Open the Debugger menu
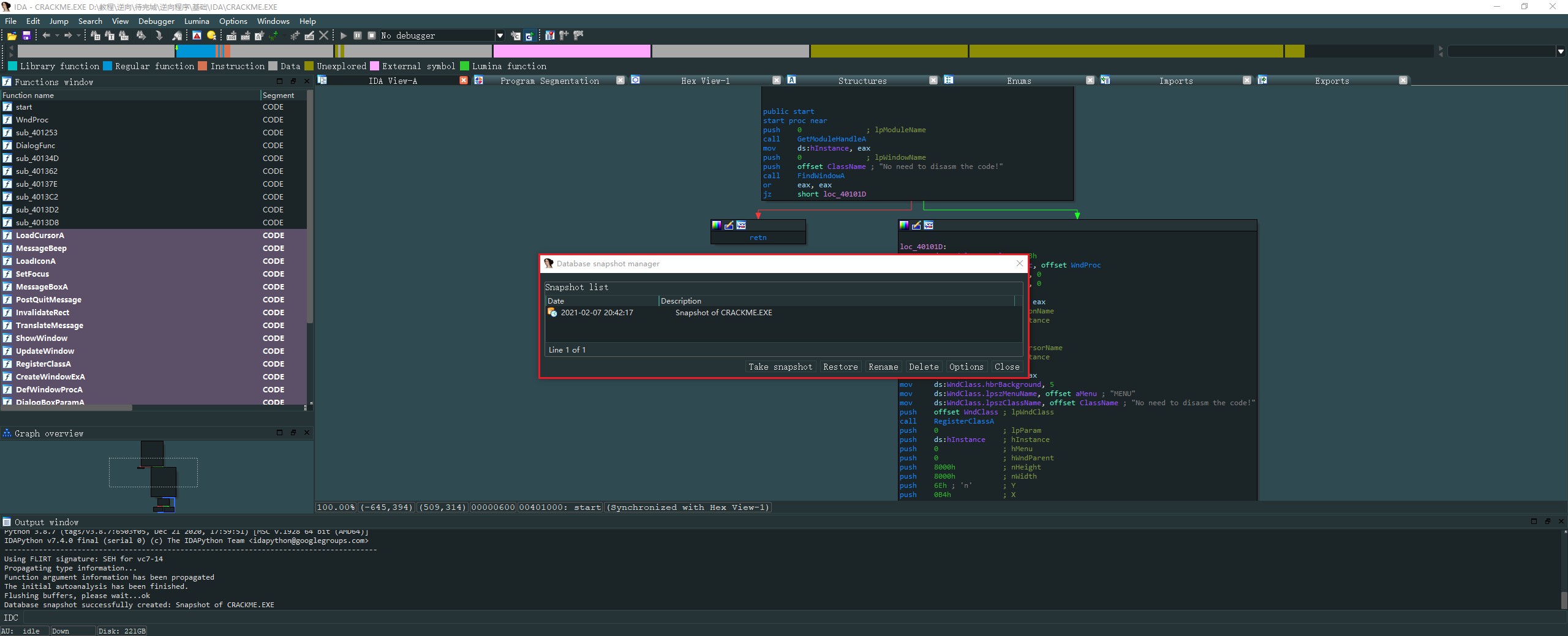The width and height of the screenshot is (1568, 636). coord(156,21)
